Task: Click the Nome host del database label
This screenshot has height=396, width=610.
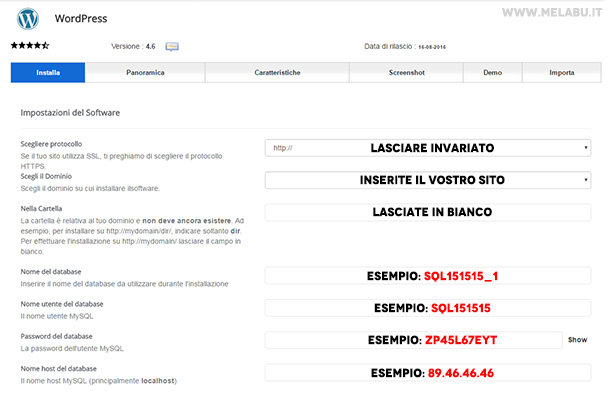Action: [58, 368]
